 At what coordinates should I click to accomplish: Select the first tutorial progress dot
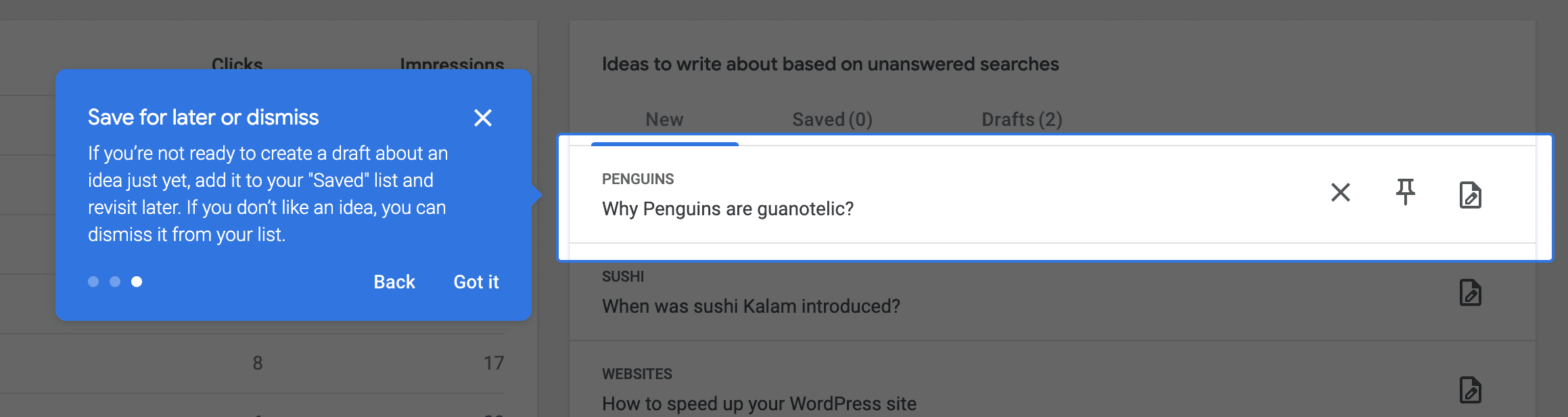[x=94, y=281]
